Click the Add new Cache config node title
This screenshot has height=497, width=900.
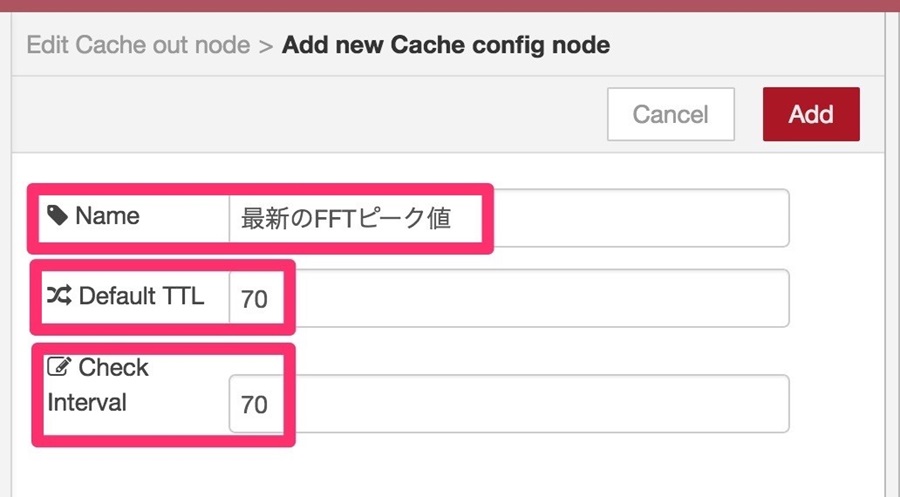445,45
